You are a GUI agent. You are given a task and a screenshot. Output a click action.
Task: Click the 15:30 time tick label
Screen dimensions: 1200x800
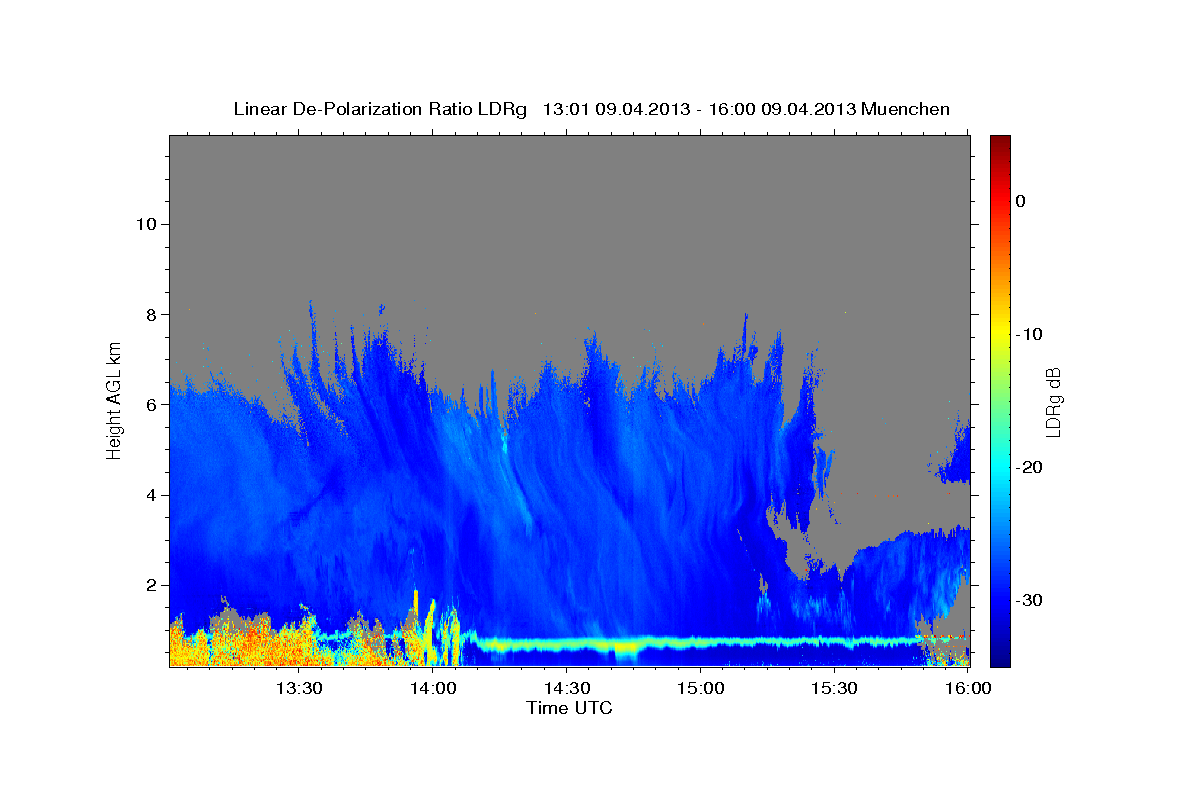tap(833, 688)
